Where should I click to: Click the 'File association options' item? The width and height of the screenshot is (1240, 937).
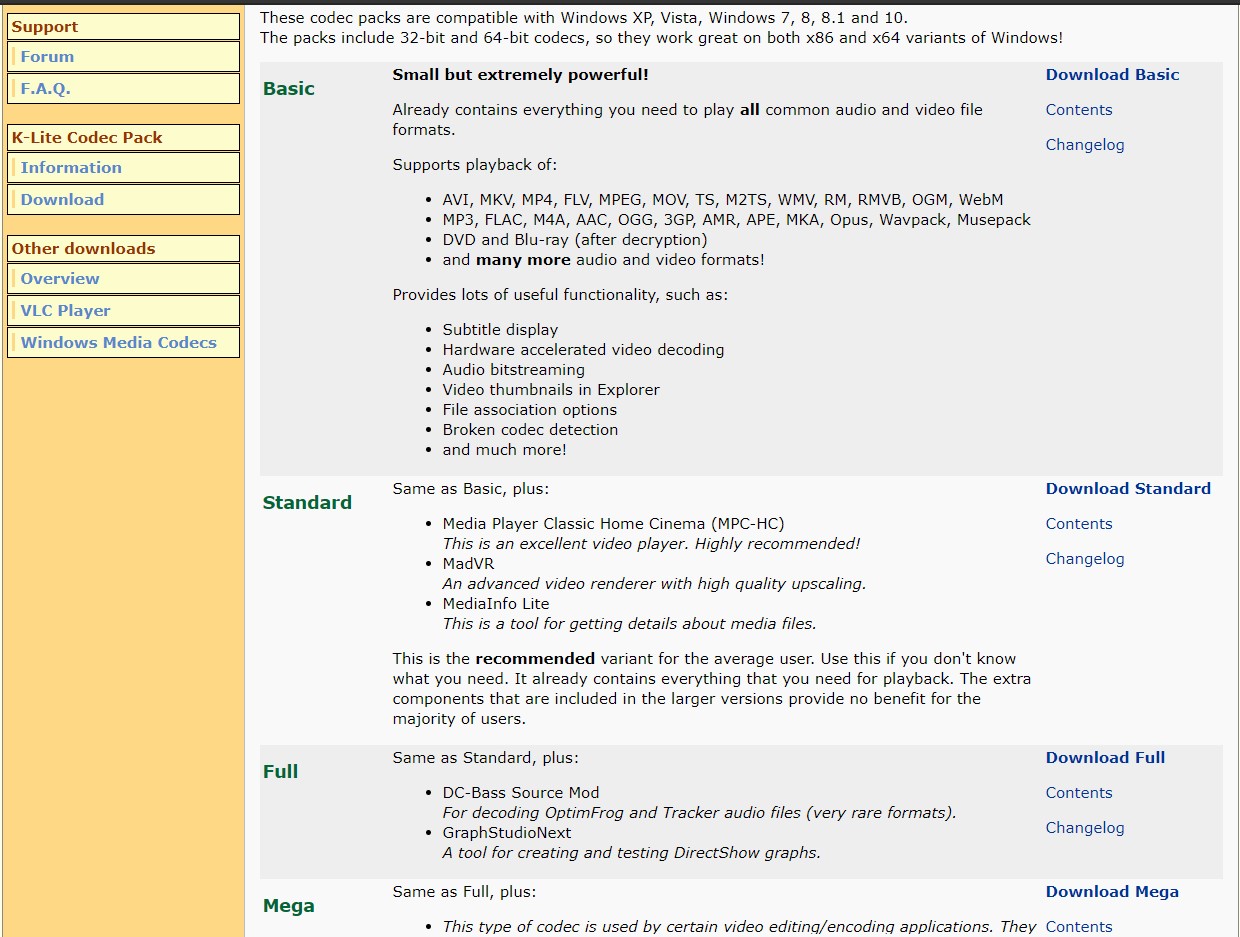529,410
